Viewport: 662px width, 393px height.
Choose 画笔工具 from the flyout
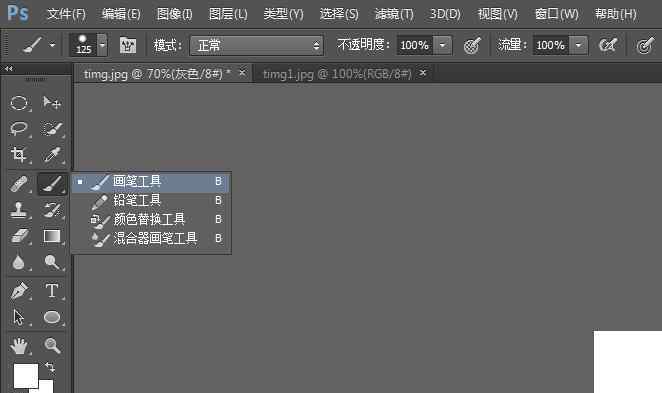151,182
